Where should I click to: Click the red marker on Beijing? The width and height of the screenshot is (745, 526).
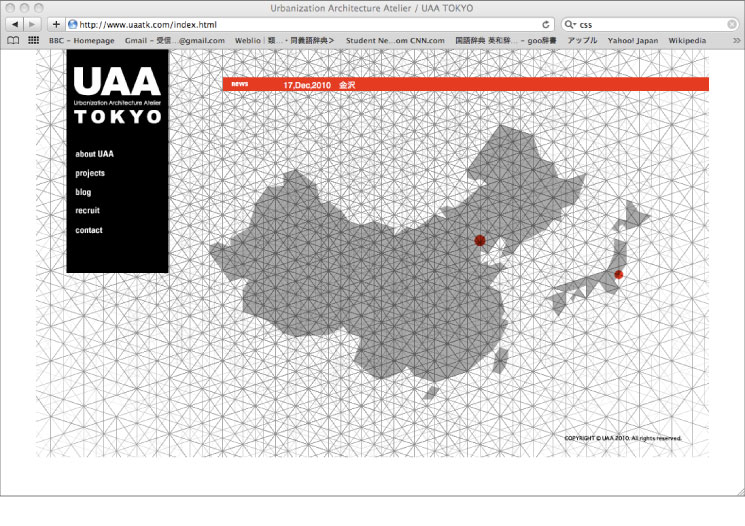(x=480, y=241)
